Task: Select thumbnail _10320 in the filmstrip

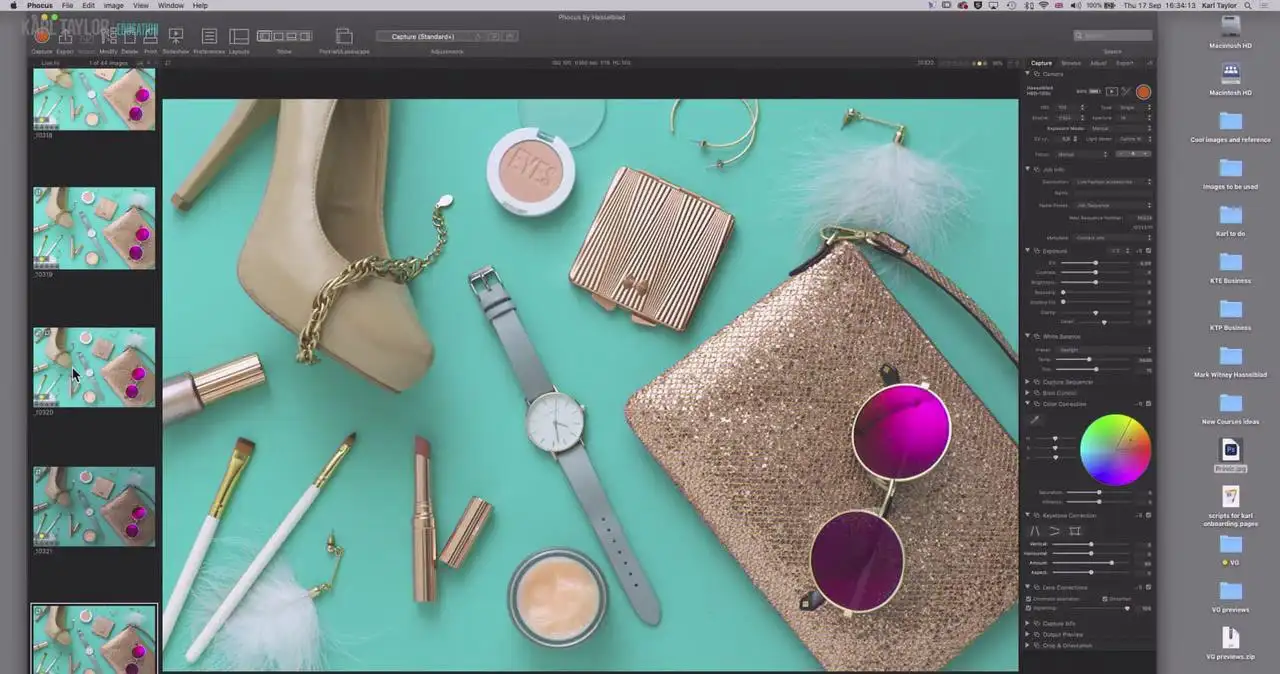Action: coord(94,366)
